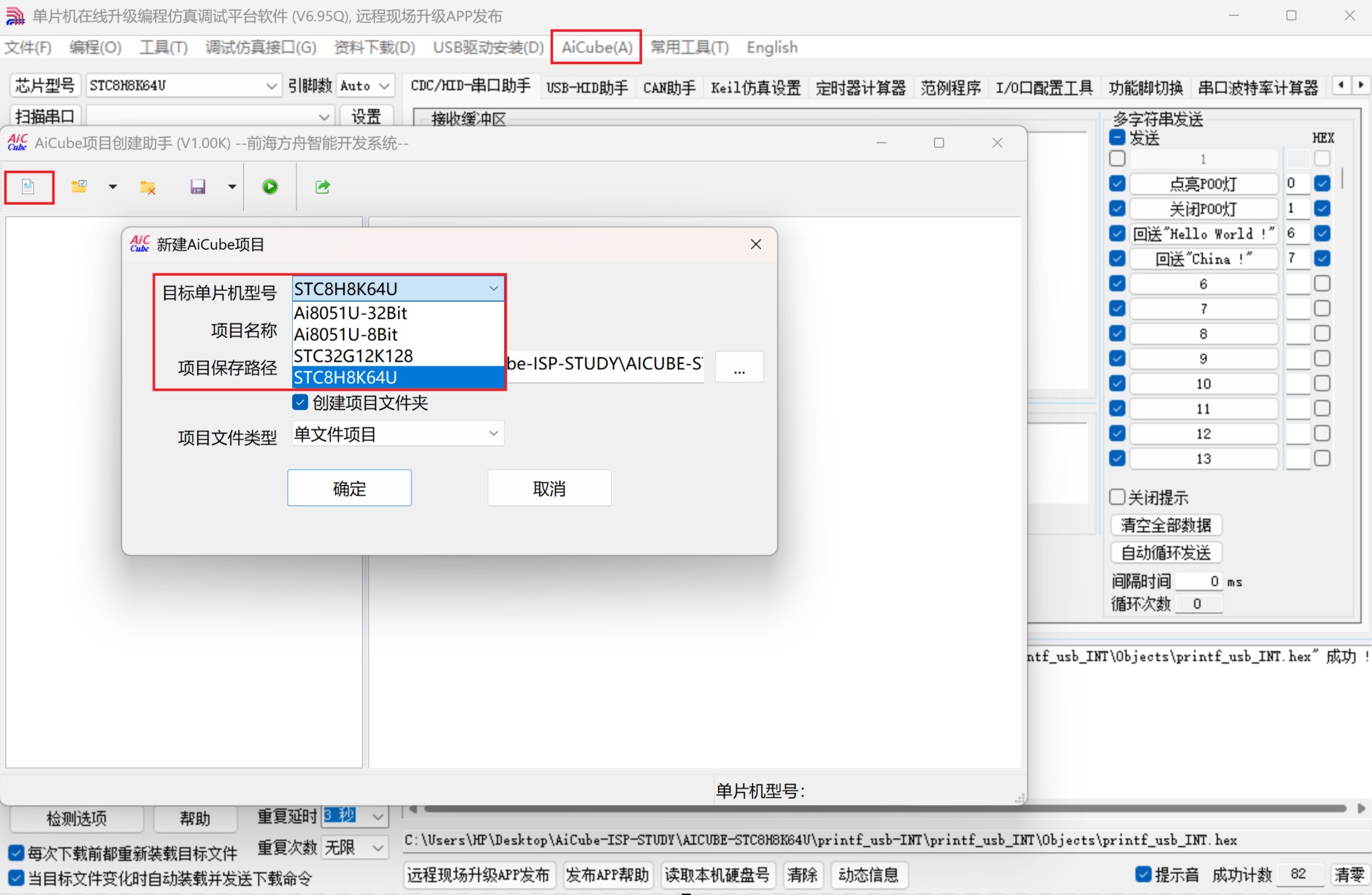Open the dropdown arrow beside save icon
The image size is (1372, 895).
pyautogui.click(x=232, y=187)
